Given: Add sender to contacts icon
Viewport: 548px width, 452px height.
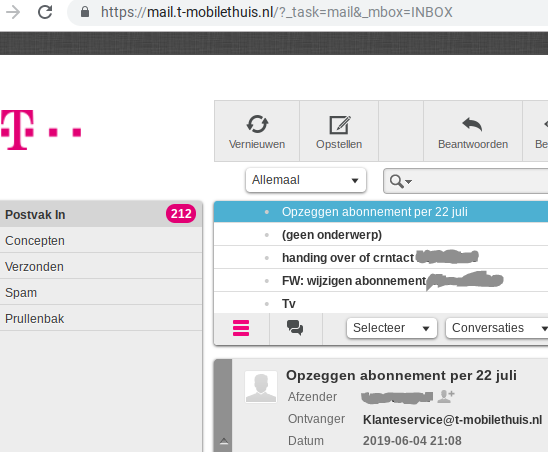Looking at the screenshot, I should pos(446,396).
